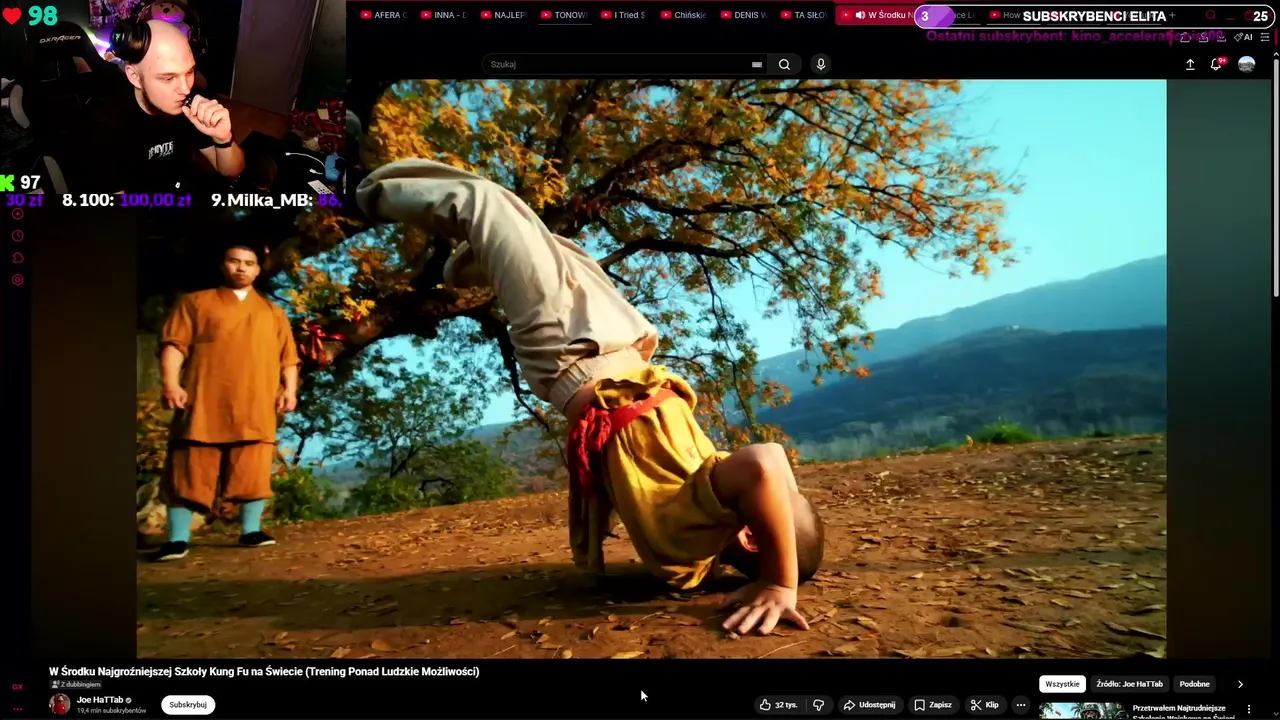Switch to the TONOW browser tab
Image resolution: width=1280 pixels, height=720 pixels.
563,15
